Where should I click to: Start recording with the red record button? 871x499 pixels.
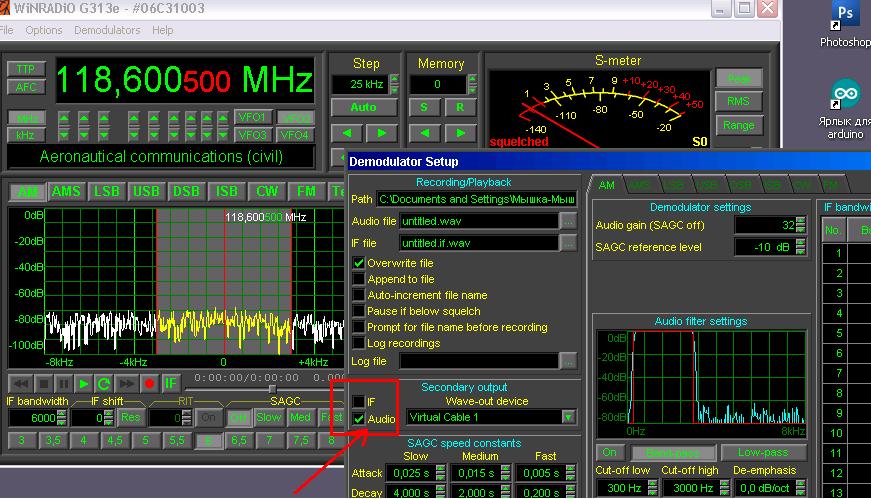[x=149, y=384]
